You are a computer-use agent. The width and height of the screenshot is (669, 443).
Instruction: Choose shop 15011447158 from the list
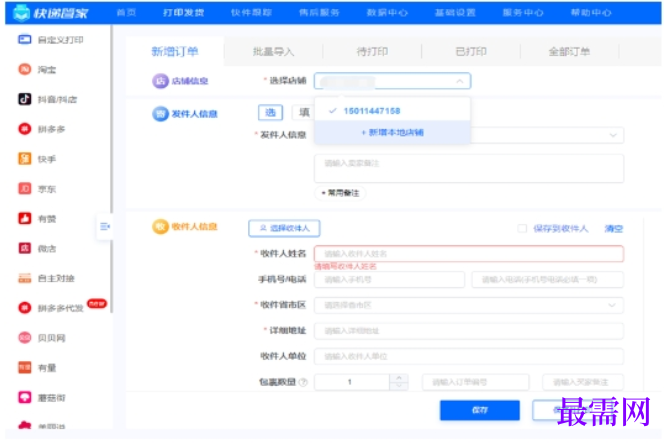(392, 111)
